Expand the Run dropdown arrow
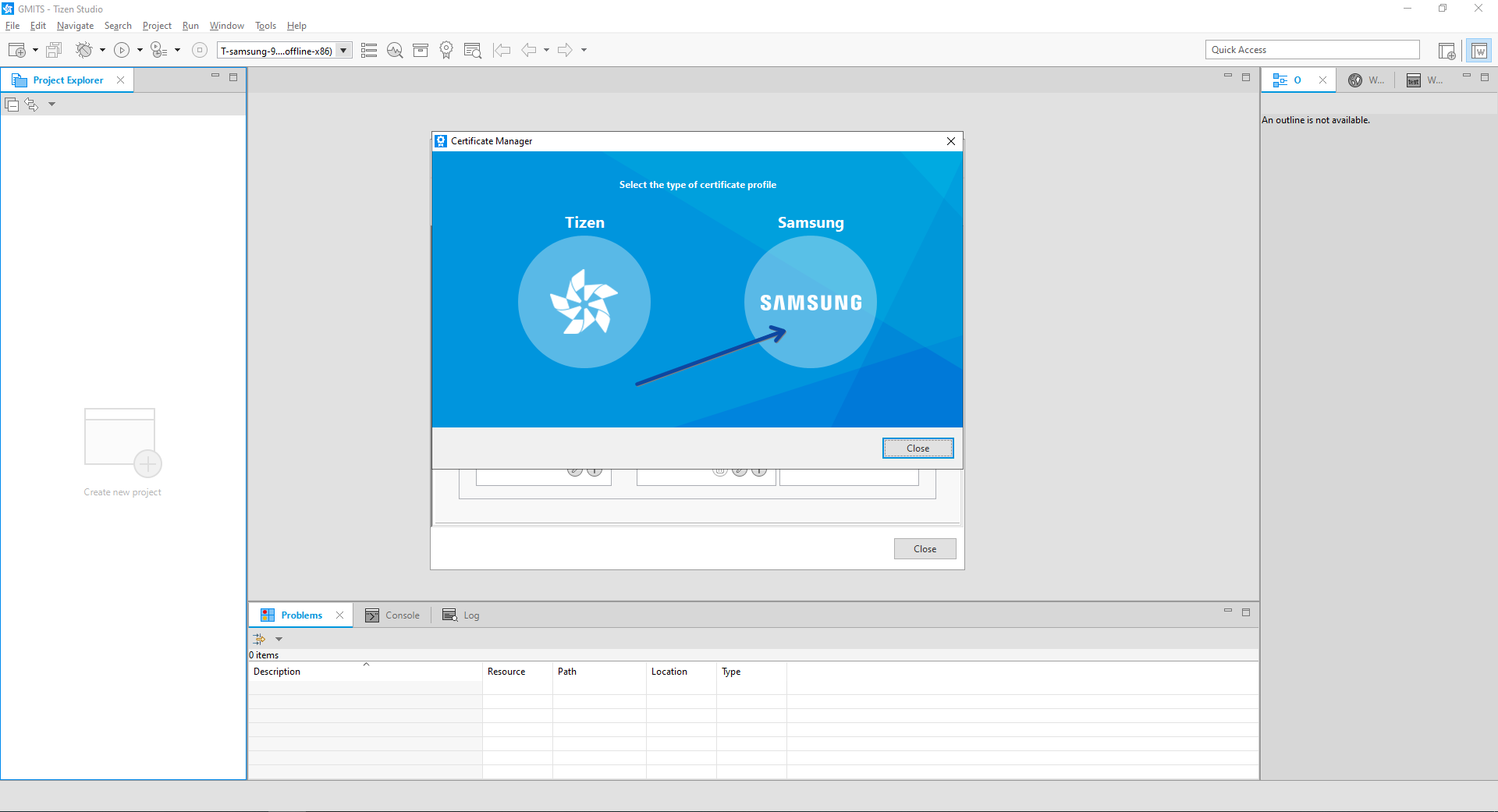The image size is (1498, 812). pyautogui.click(x=140, y=50)
